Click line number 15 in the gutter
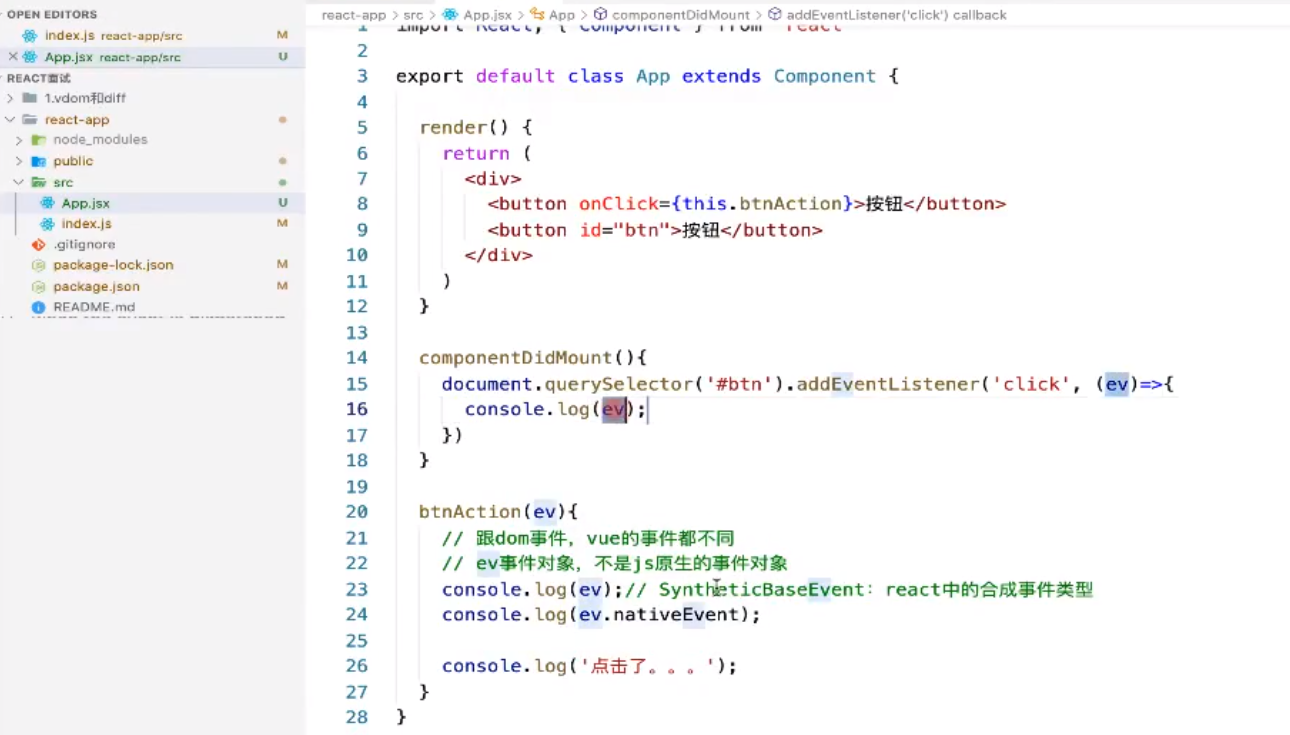 (358, 384)
